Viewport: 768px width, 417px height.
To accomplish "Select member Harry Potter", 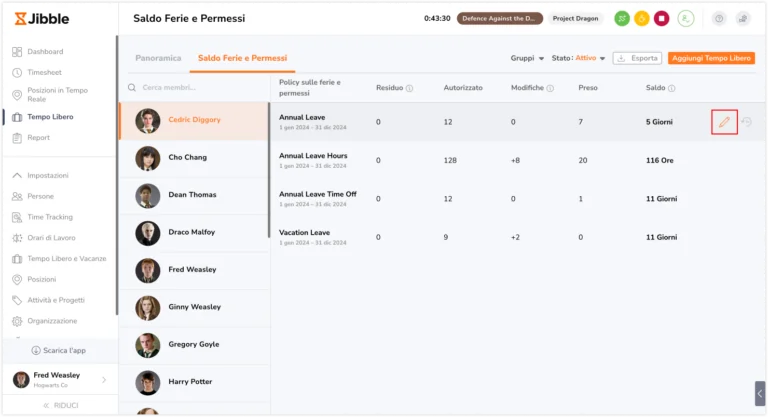I will coord(194,382).
